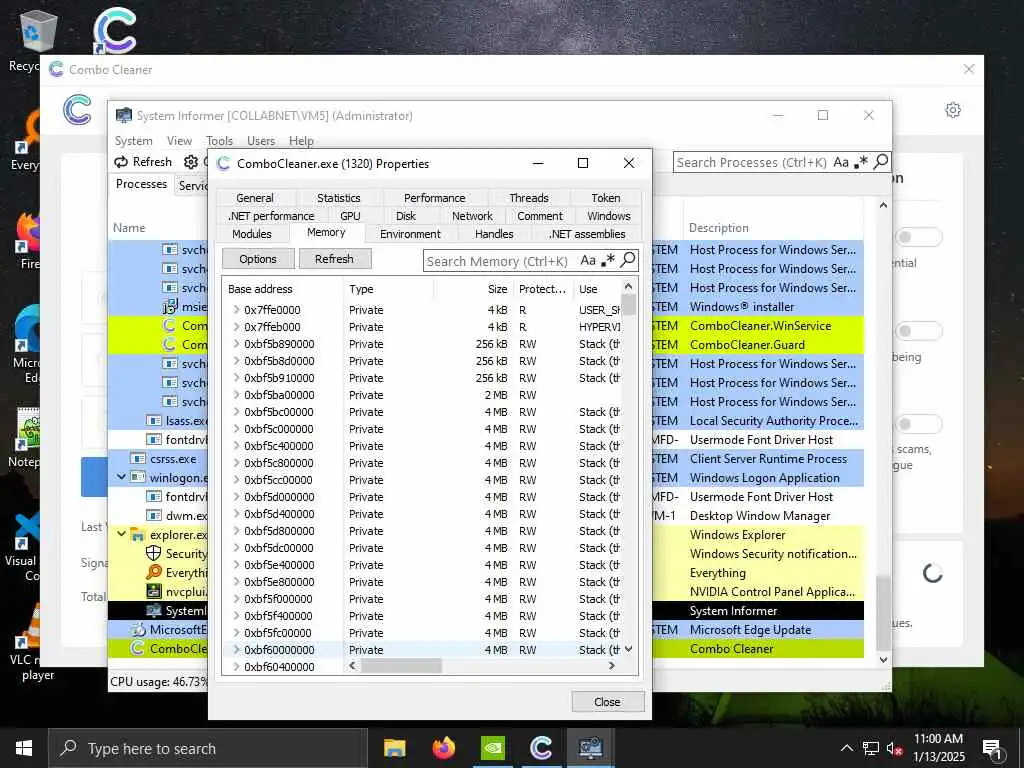This screenshot has height=768, width=1024.
Task: Toggle regex icon in Search Memory box
Action: tap(608, 261)
